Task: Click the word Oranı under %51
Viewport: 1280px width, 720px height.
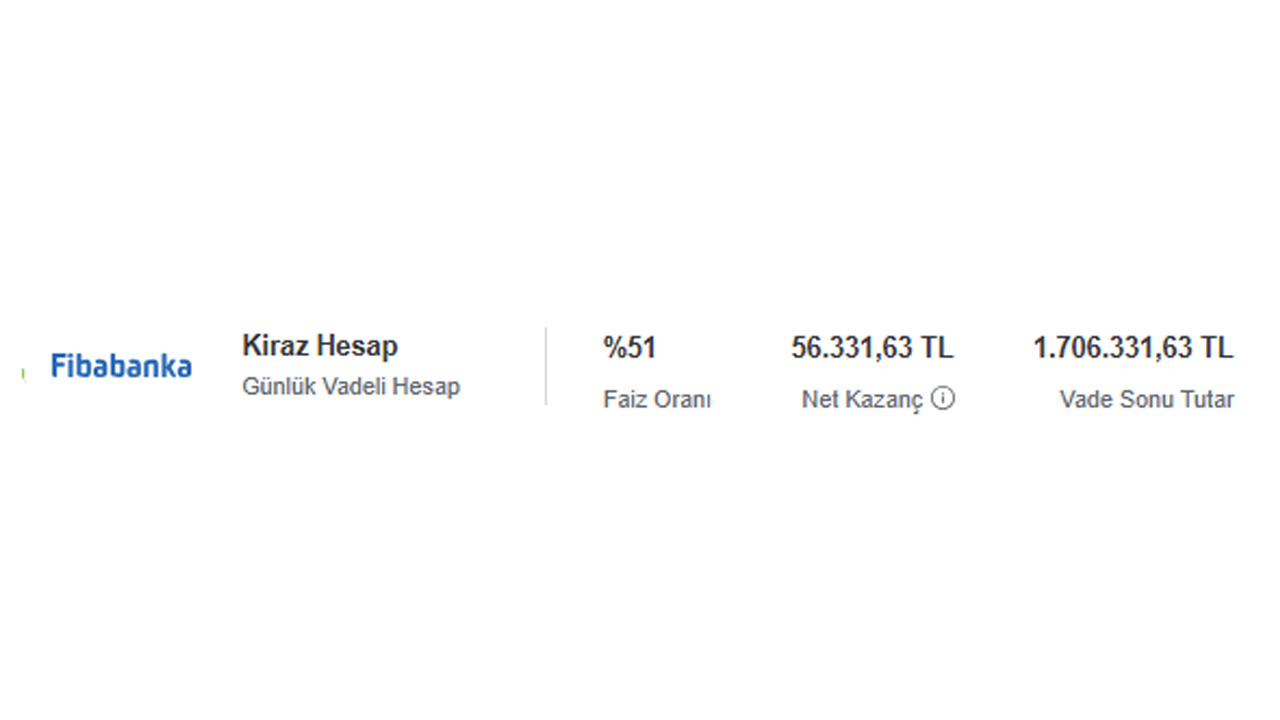Action: pos(684,400)
